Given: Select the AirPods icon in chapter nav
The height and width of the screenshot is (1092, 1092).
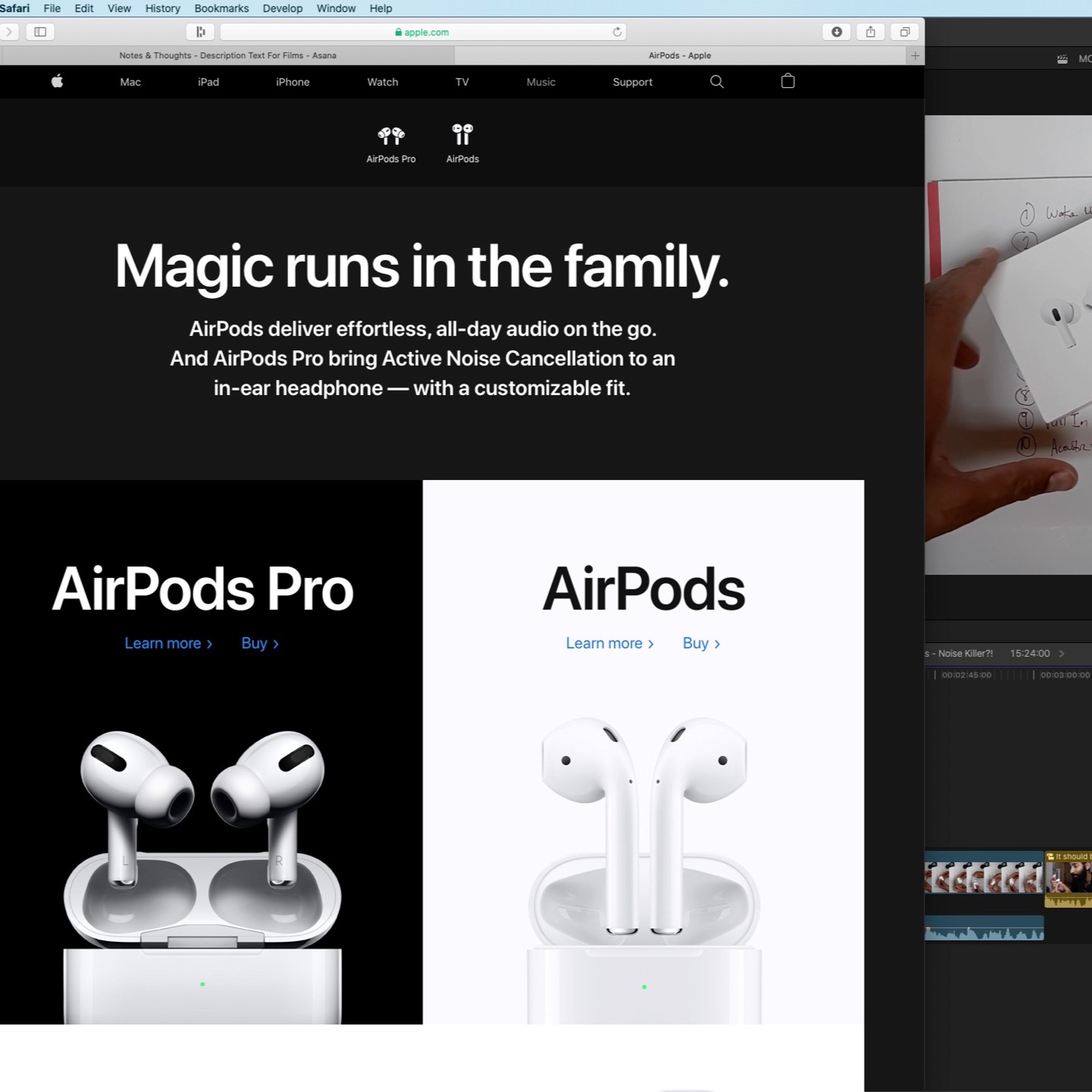Looking at the screenshot, I should [462, 143].
